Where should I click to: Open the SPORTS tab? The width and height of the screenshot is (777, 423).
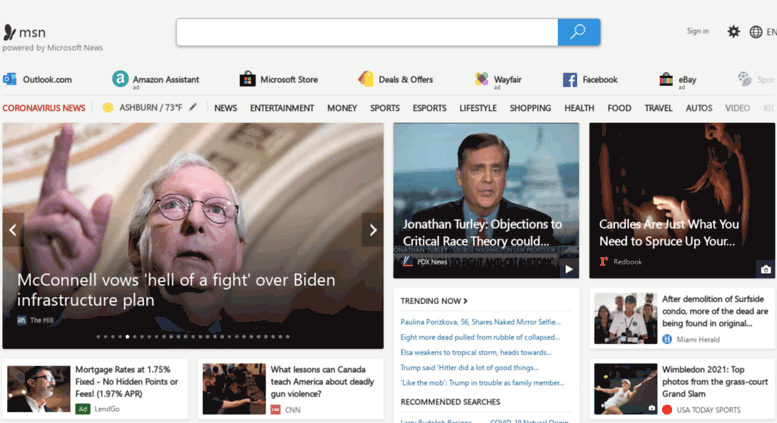385,108
